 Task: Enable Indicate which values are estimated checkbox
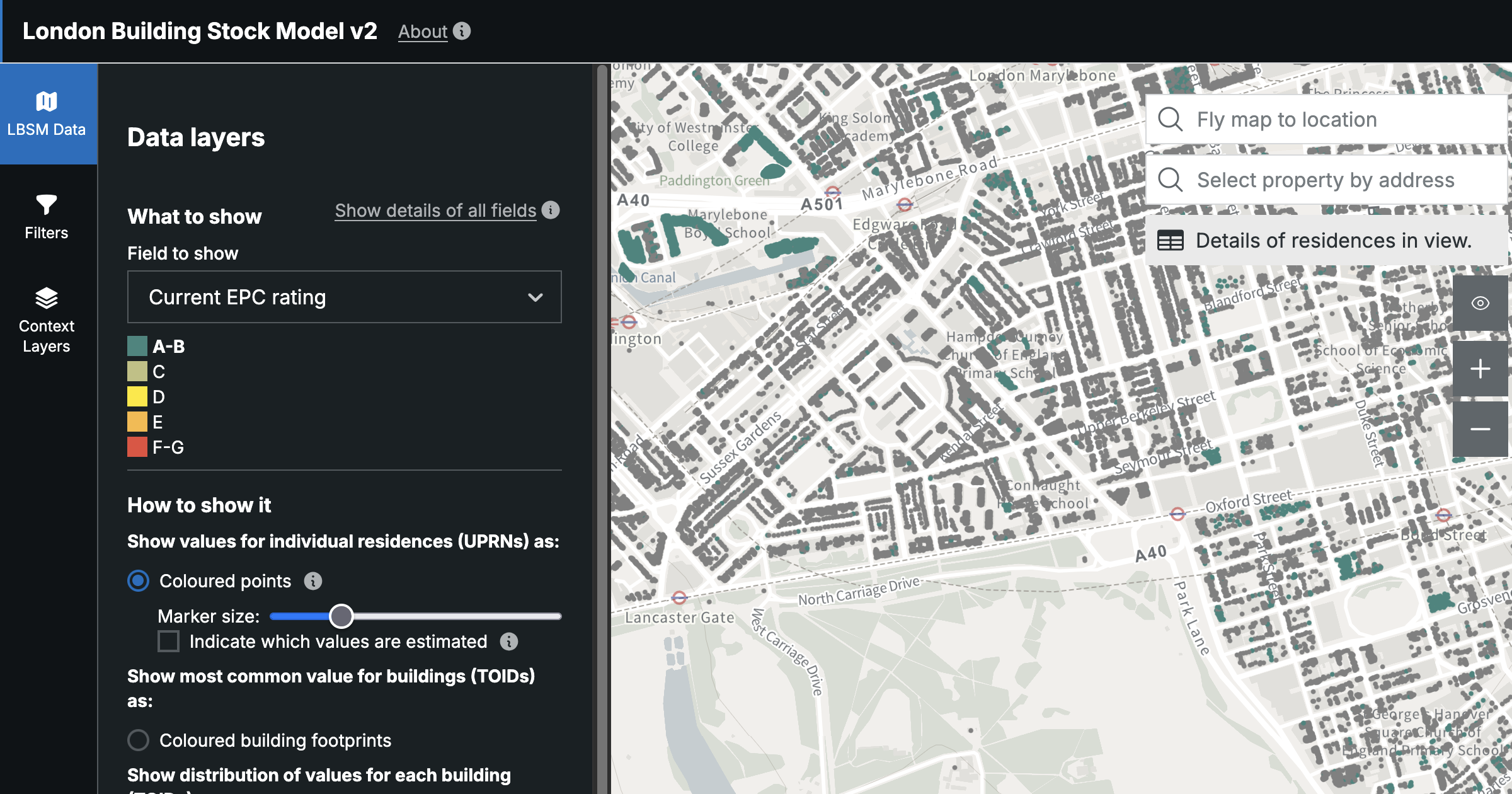click(168, 642)
